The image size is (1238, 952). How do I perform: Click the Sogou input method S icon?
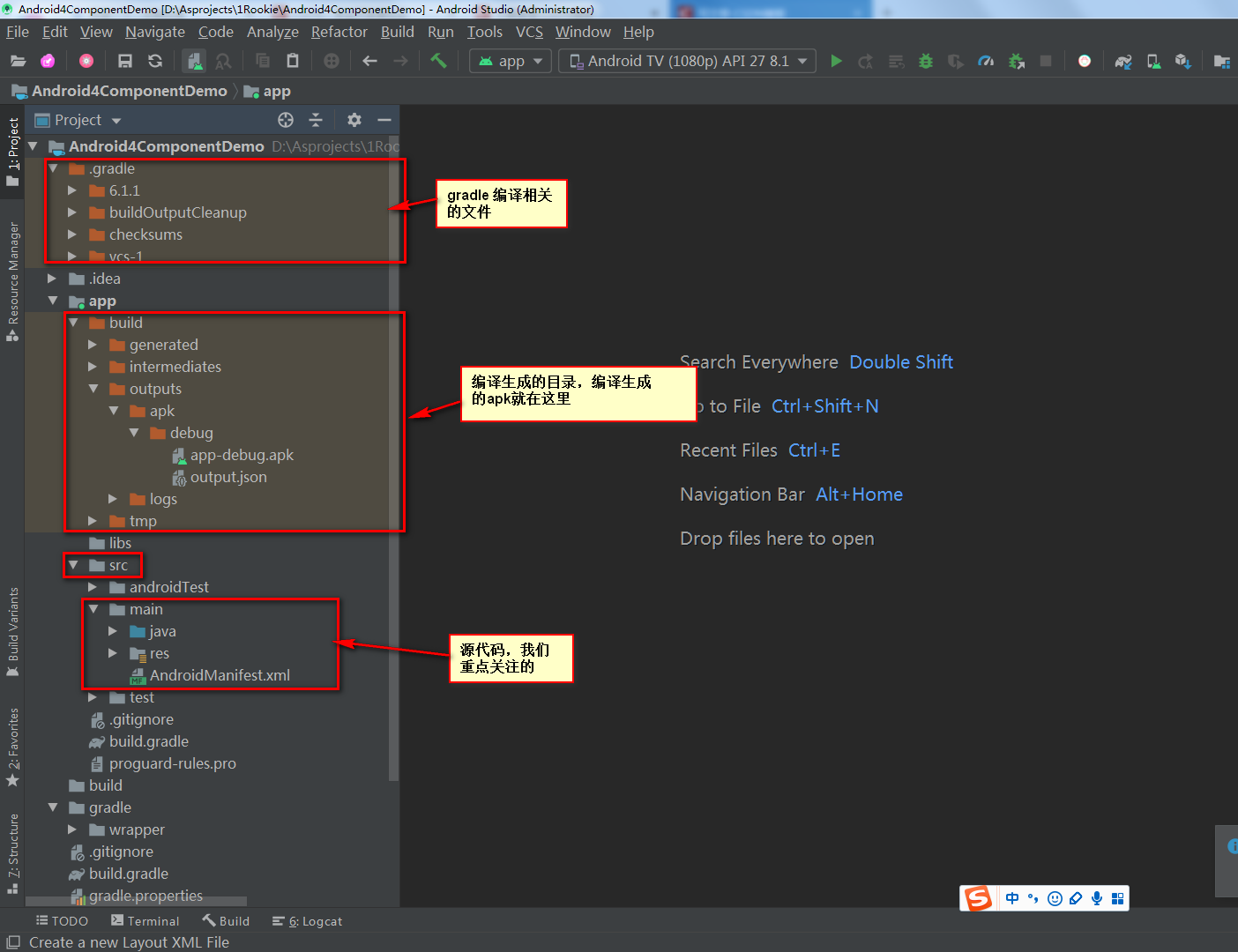pyautogui.click(x=978, y=898)
